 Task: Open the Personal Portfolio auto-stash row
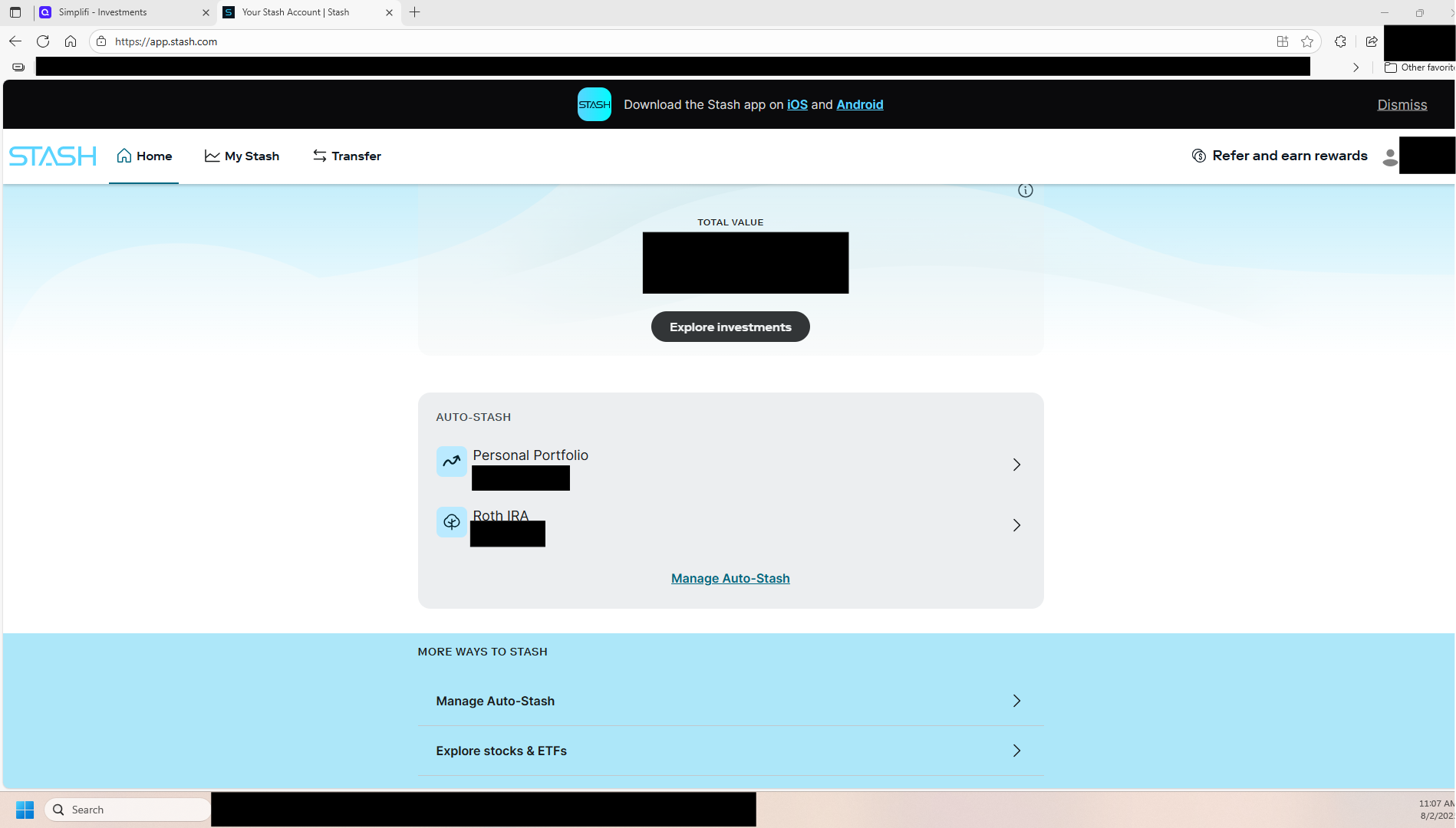730,465
